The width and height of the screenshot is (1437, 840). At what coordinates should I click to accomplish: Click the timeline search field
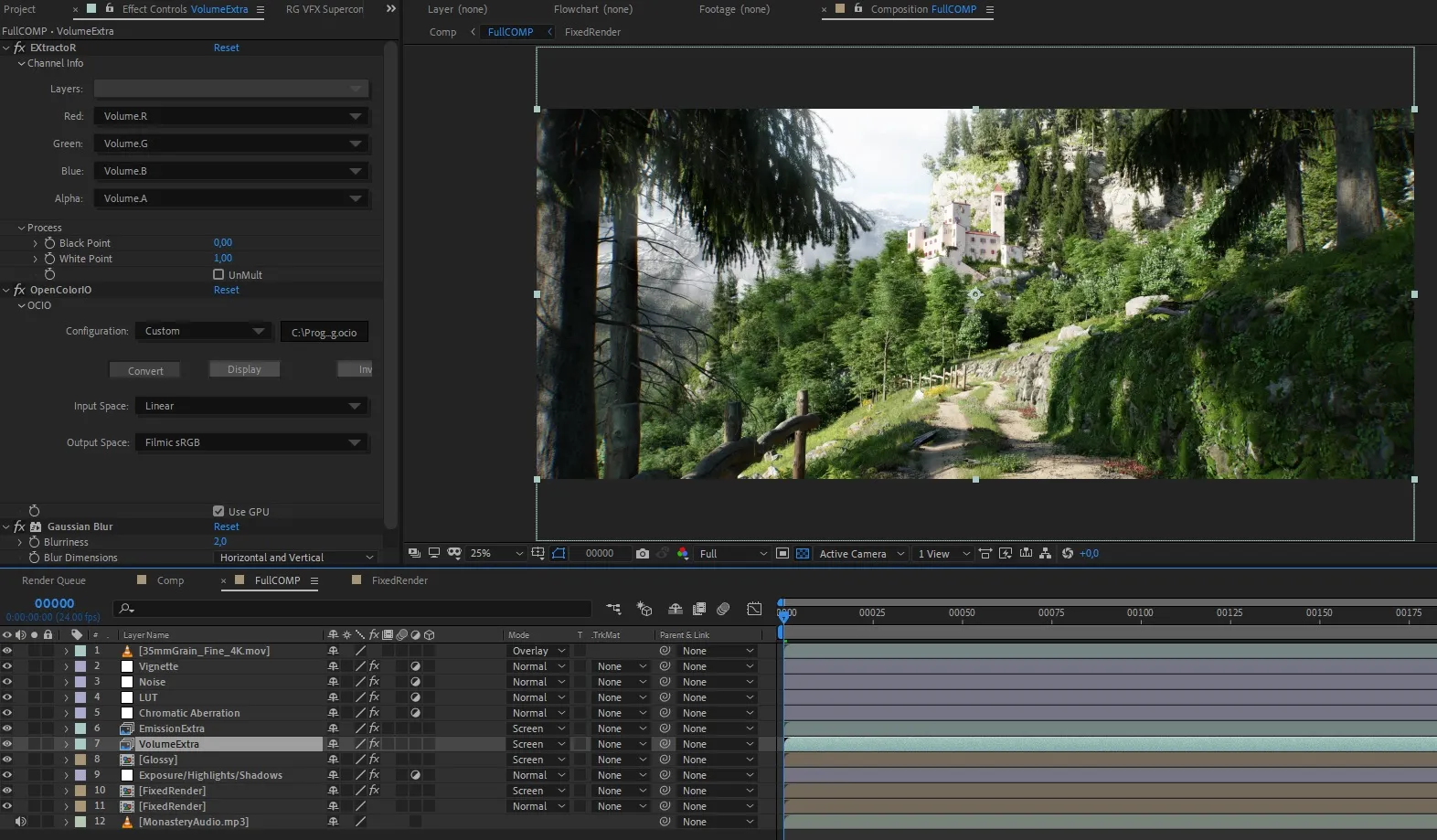coord(352,609)
